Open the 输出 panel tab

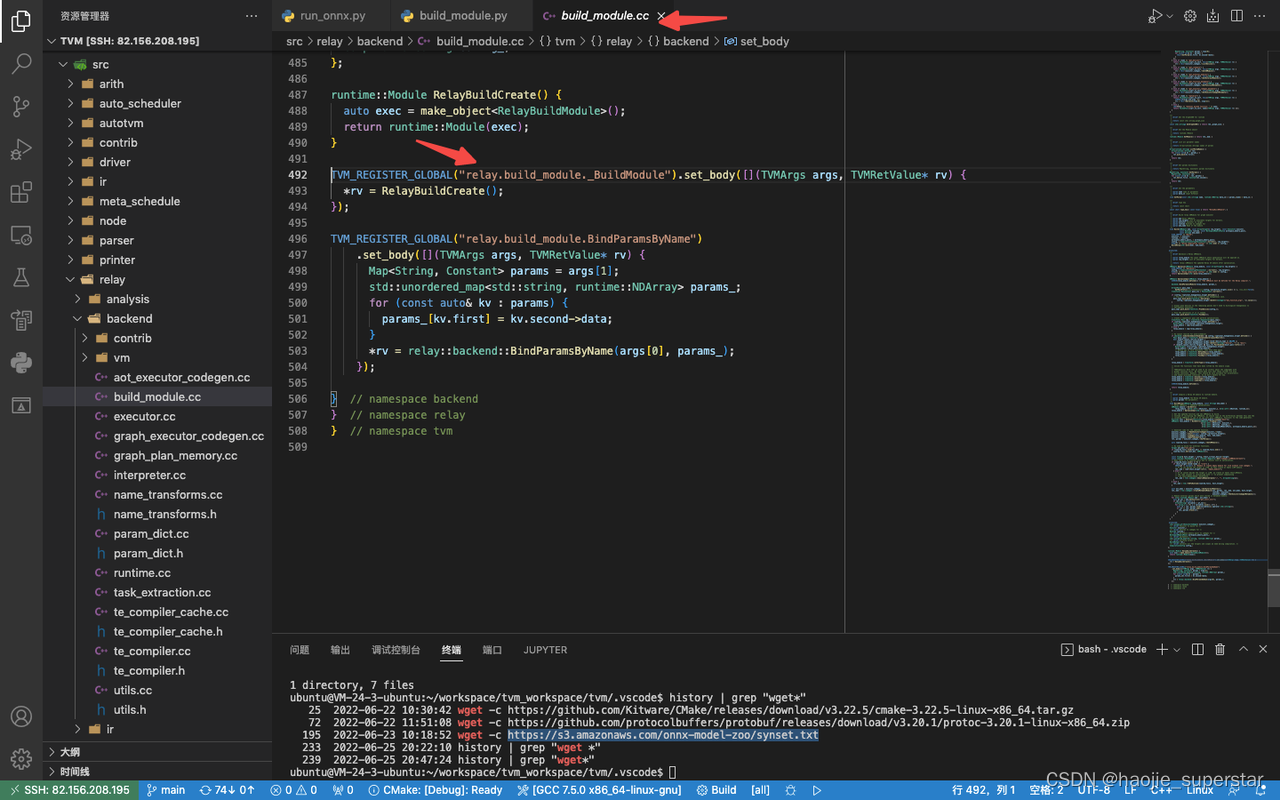tap(340, 650)
